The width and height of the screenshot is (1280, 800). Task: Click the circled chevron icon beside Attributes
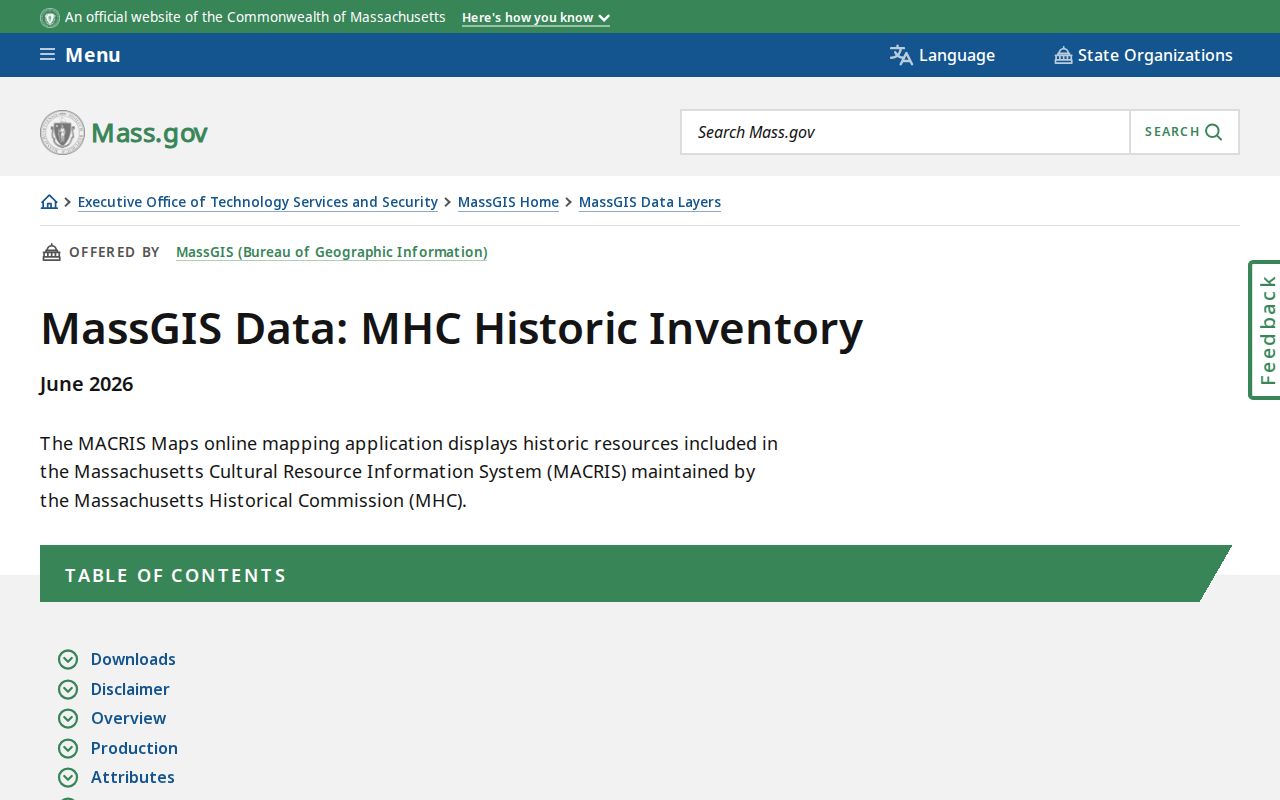[x=68, y=777]
